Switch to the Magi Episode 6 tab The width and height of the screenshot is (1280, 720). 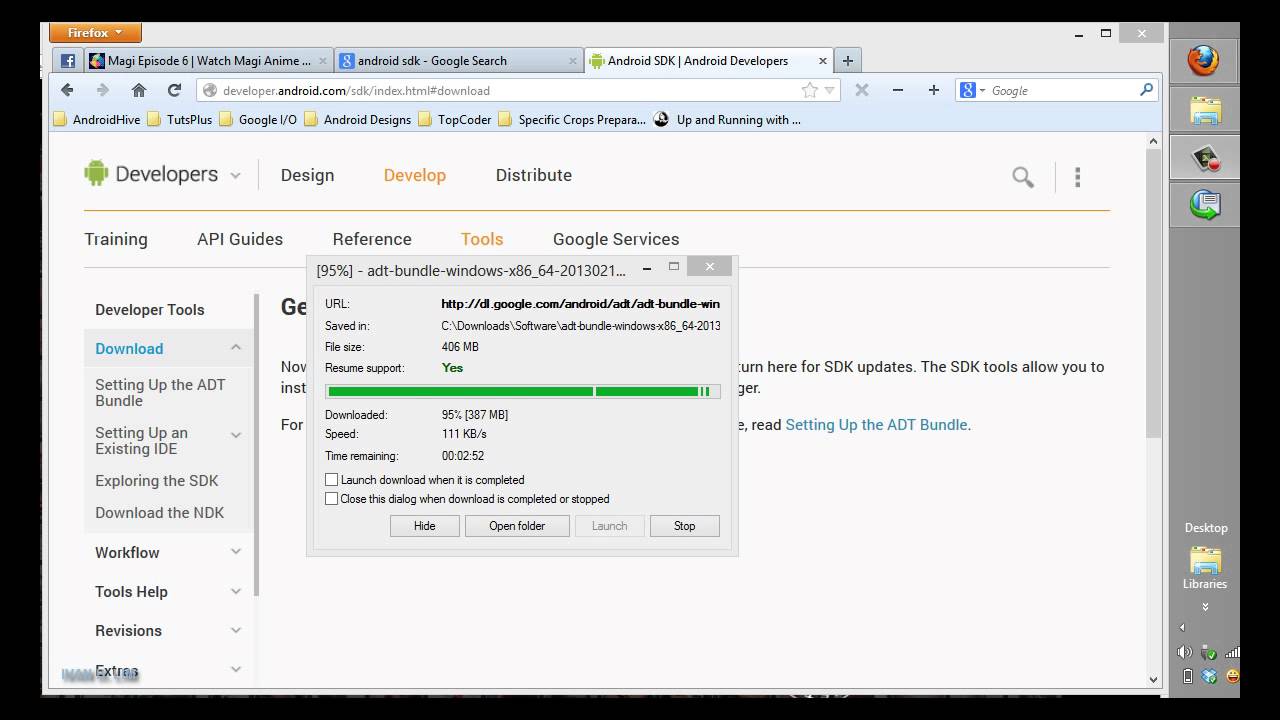pos(208,61)
